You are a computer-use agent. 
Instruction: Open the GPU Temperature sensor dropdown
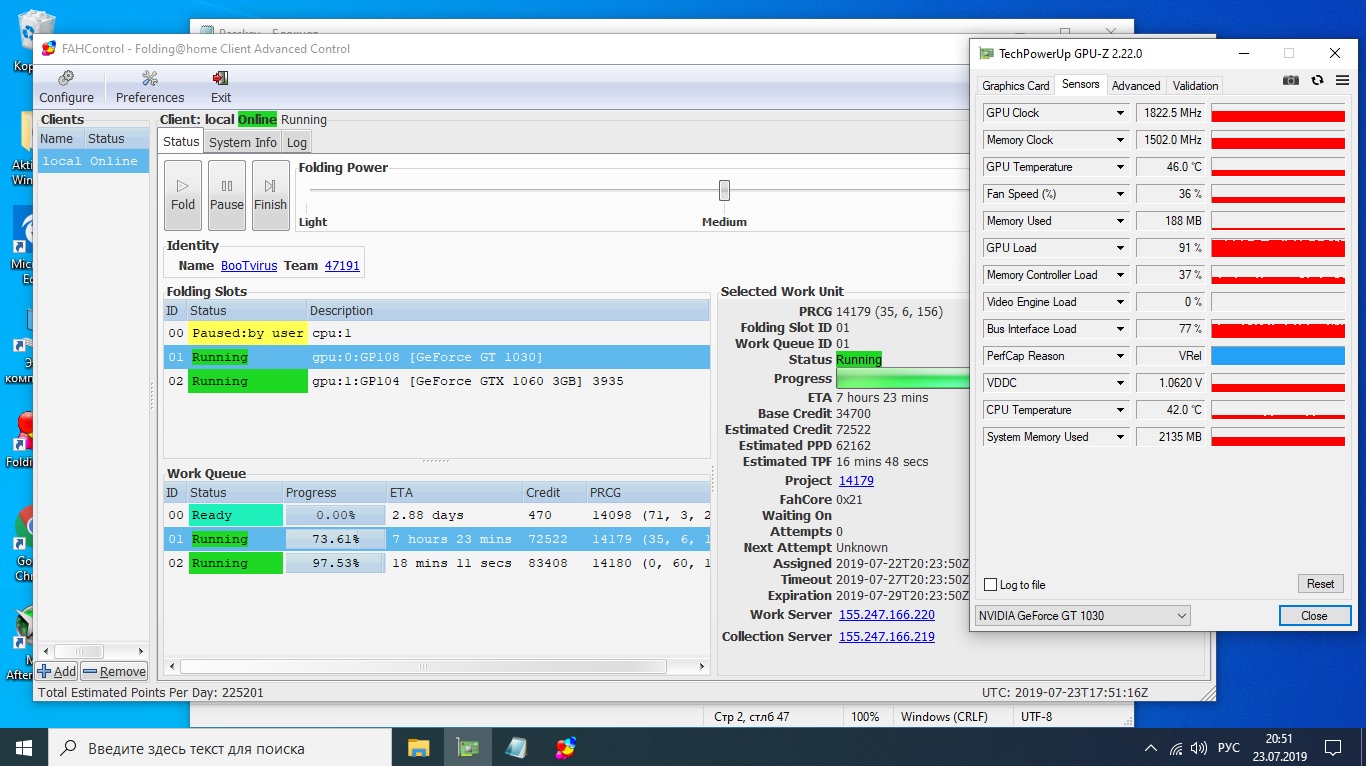tap(1120, 167)
